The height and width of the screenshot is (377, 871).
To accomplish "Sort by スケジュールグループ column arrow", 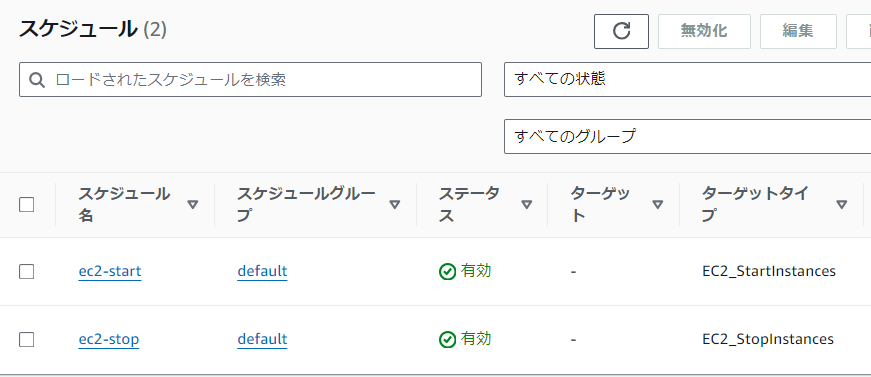I will (395, 205).
